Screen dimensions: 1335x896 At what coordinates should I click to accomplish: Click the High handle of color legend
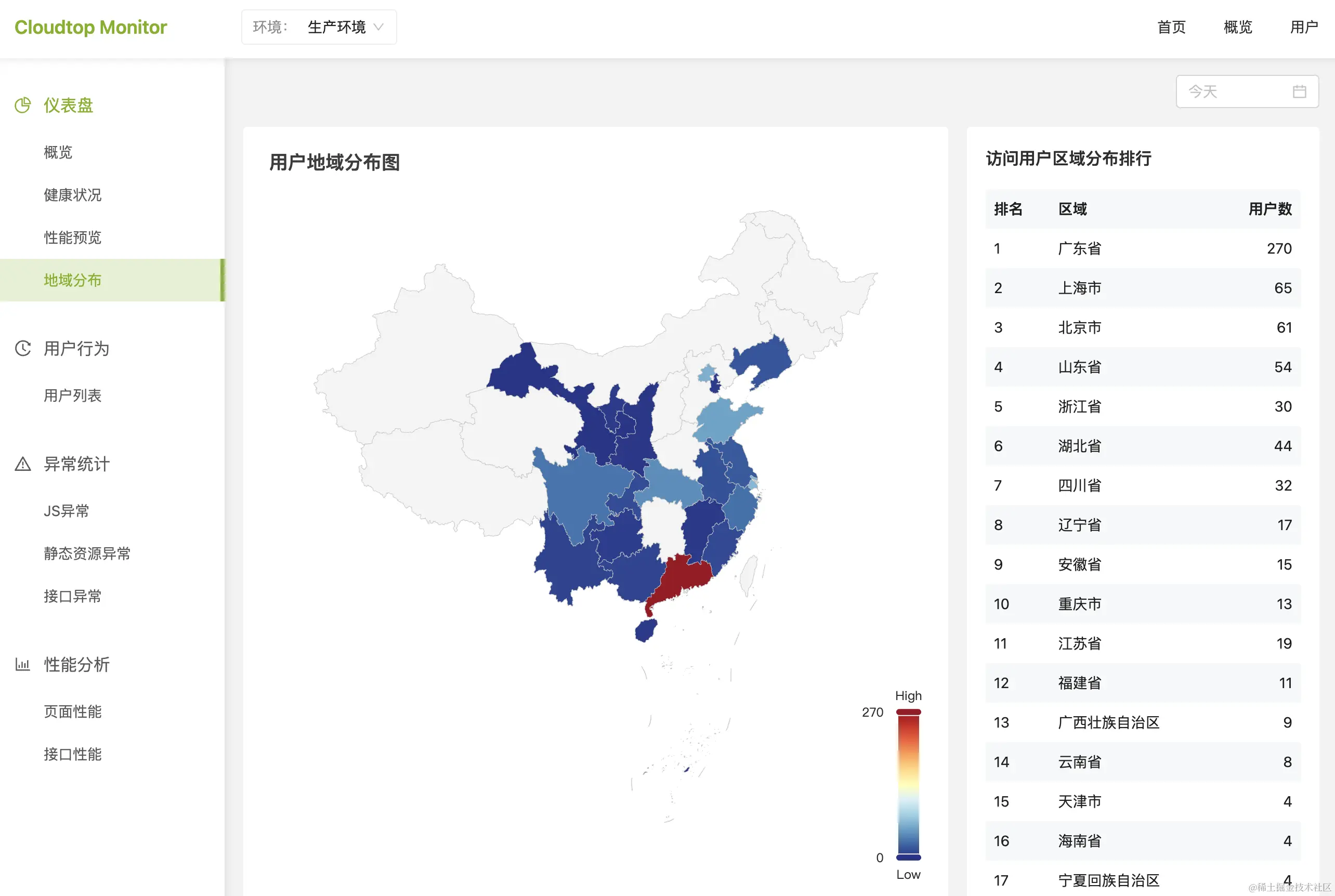[908, 712]
